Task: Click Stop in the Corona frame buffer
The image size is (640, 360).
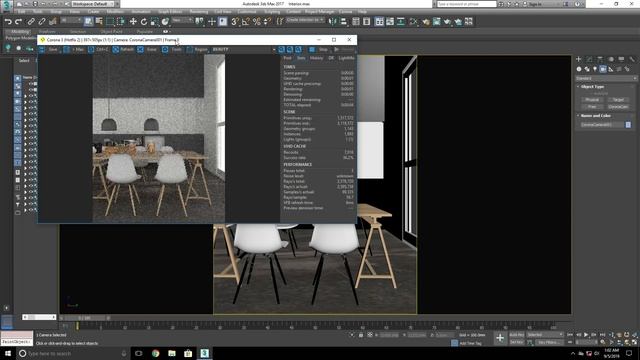Action: [319, 49]
